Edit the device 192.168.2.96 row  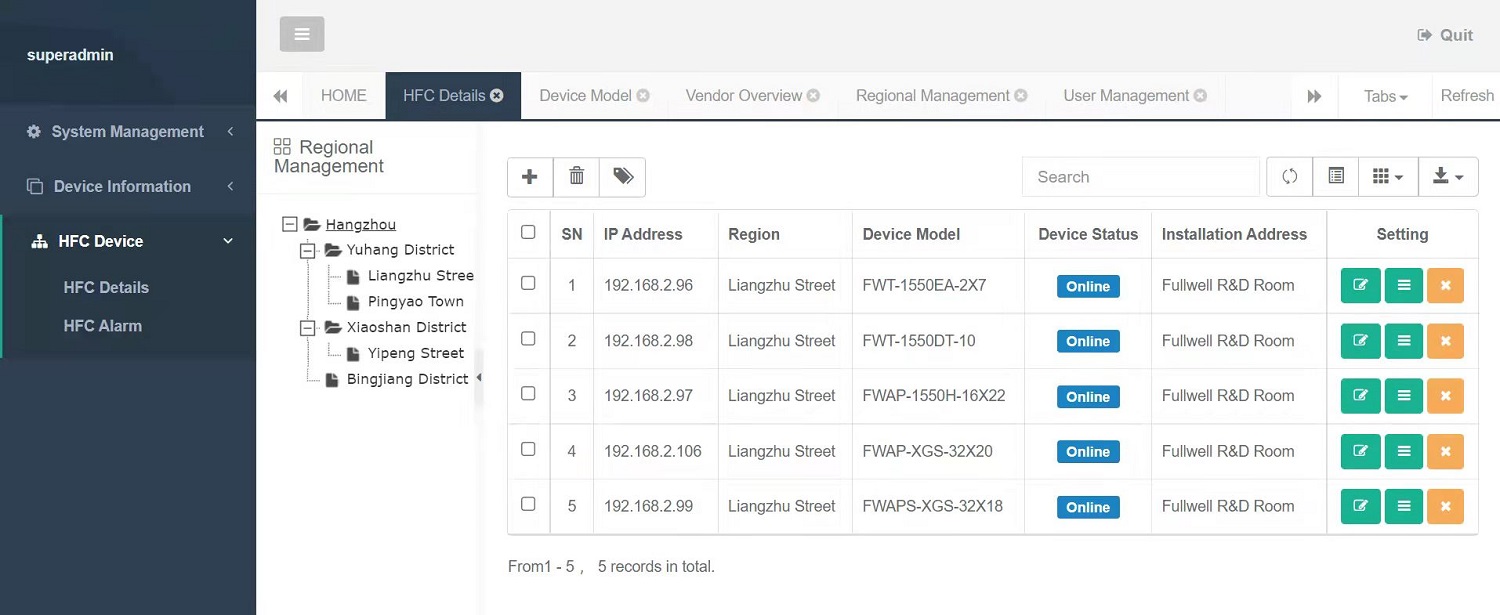(1360, 286)
